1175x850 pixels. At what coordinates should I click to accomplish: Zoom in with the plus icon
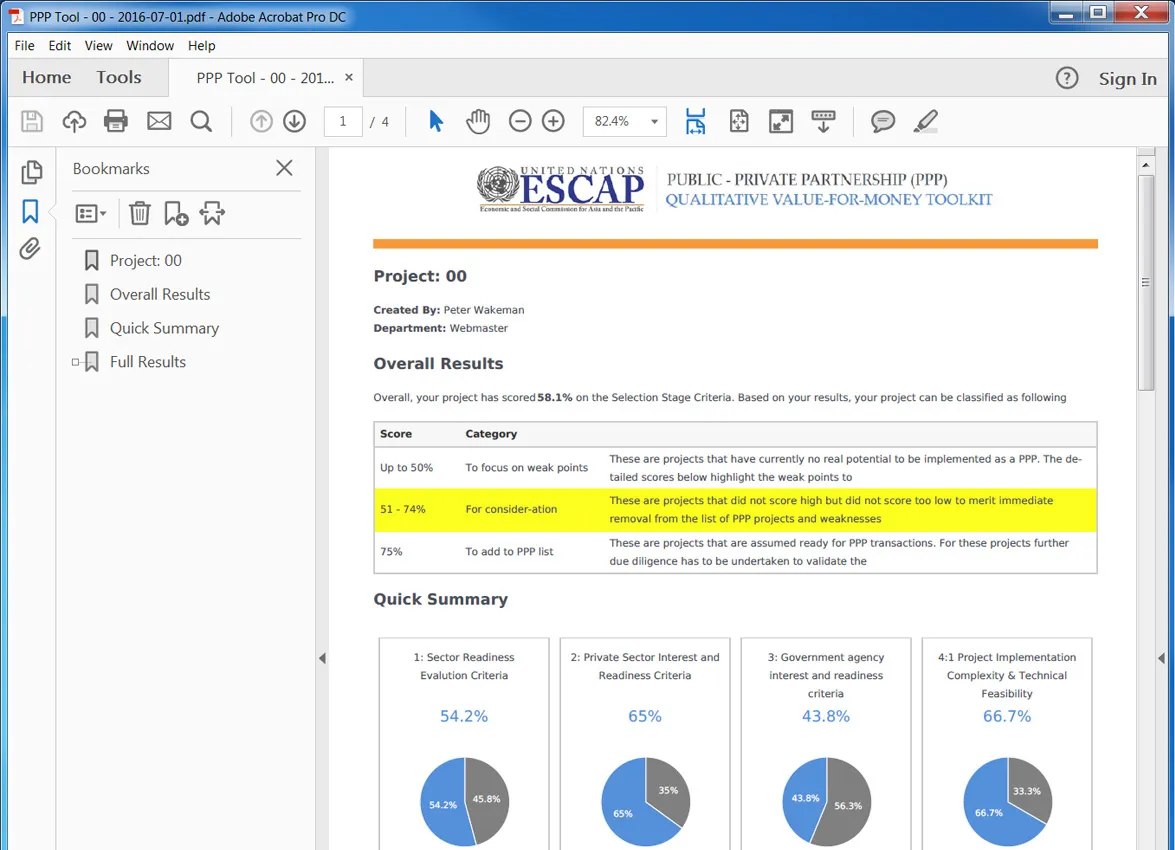[553, 121]
